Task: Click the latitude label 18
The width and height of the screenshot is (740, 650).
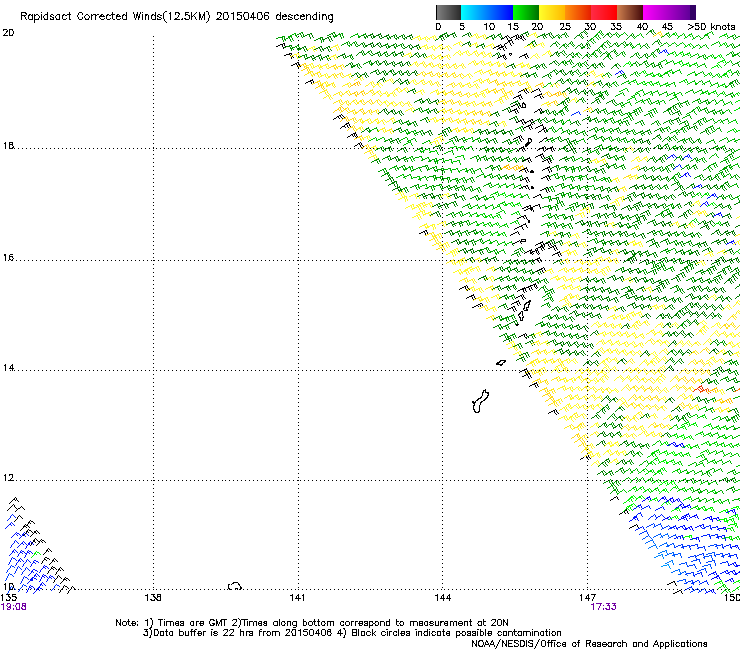Action: (x=8, y=145)
